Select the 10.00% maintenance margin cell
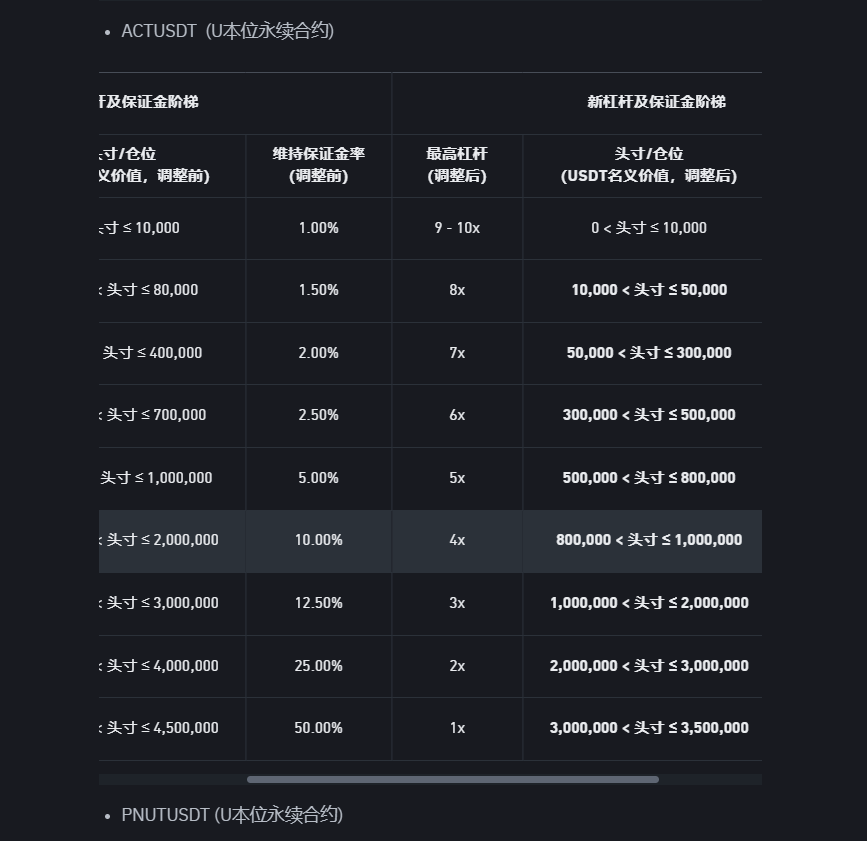The height and width of the screenshot is (841, 867). pyautogui.click(x=318, y=540)
